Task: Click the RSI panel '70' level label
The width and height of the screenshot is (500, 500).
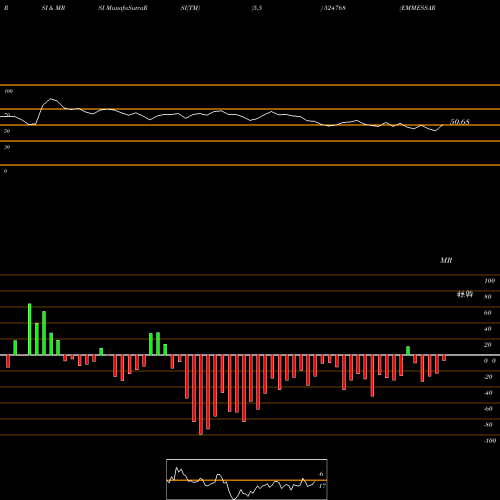Action: (x=7, y=115)
